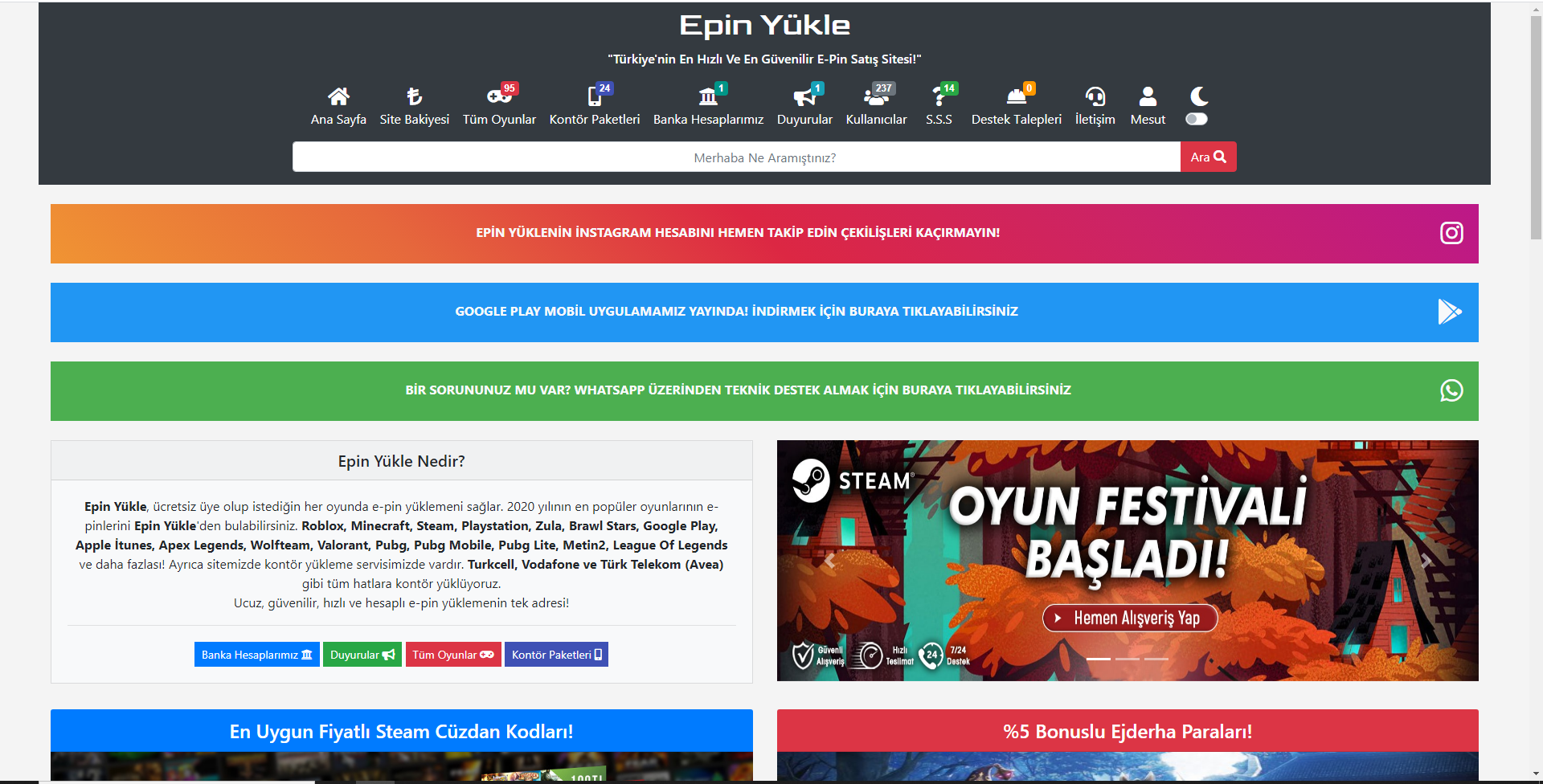
Task: Open the Instagram follow banner
Action: coord(764,233)
